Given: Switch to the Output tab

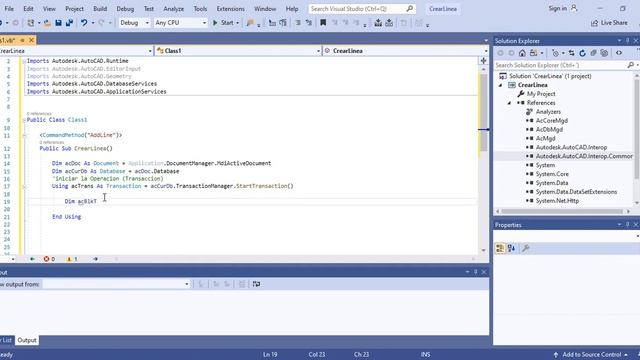Looking at the screenshot, I should (27, 340).
